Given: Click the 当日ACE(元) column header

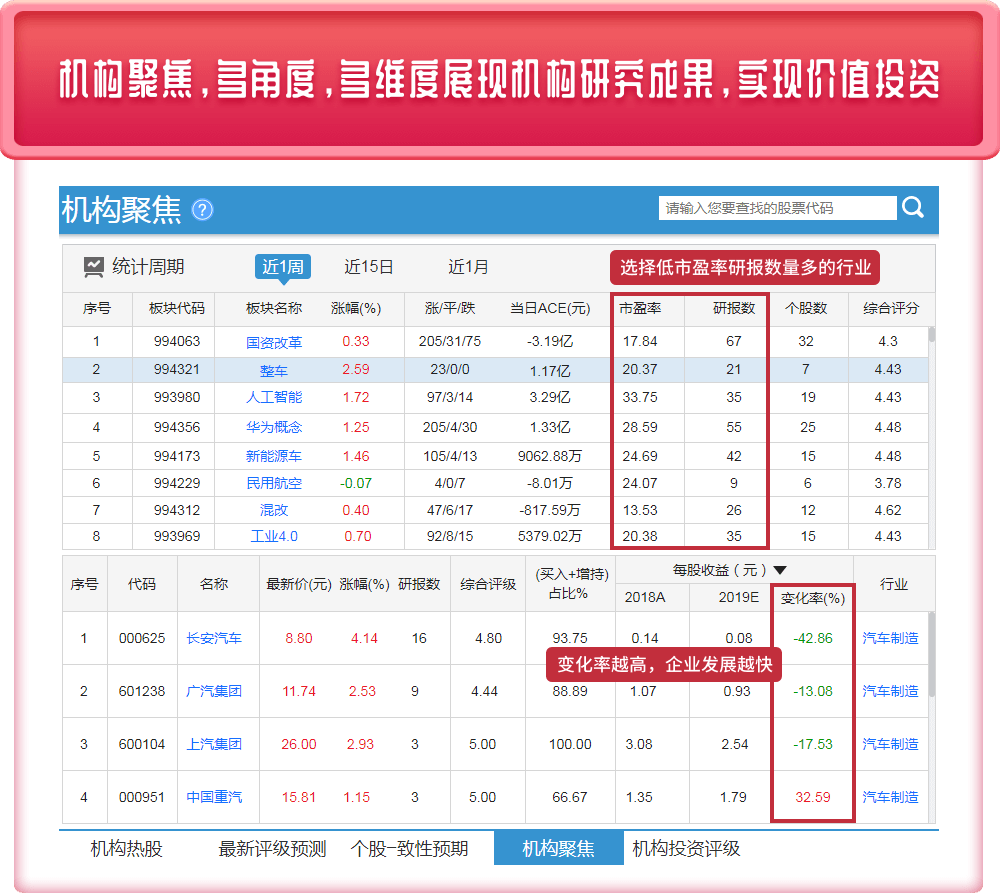Looking at the screenshot, I should tap(550, 309).
